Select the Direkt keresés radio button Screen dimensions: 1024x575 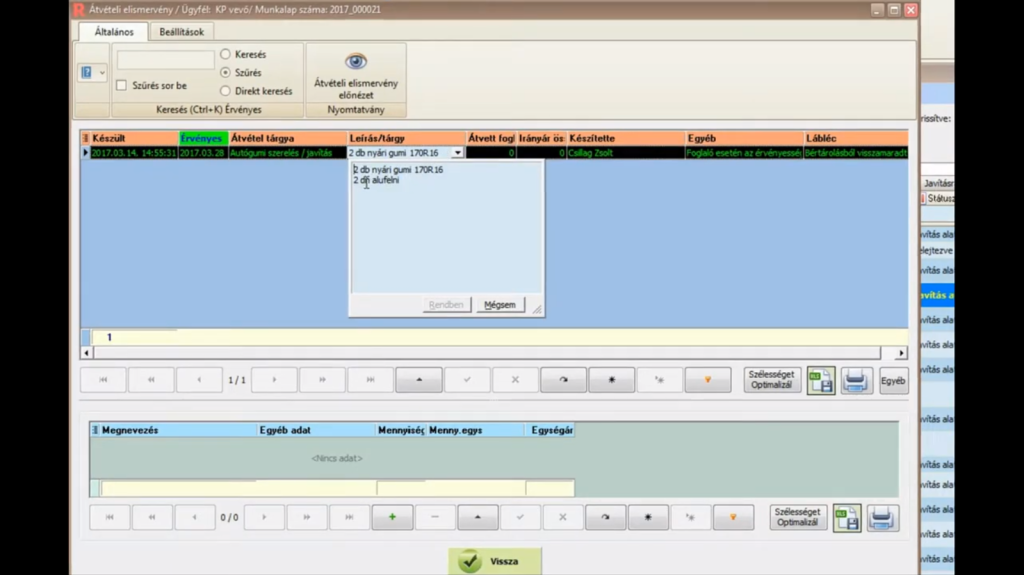(225, 91)
